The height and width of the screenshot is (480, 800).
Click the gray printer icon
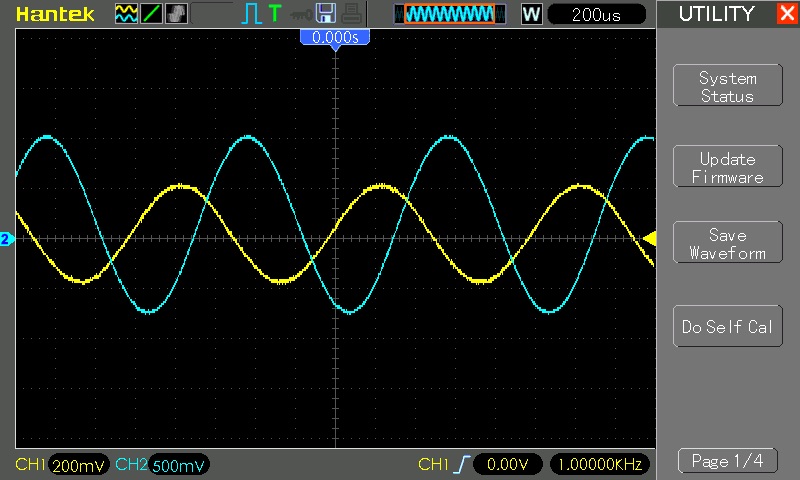[x=352, y=14]
